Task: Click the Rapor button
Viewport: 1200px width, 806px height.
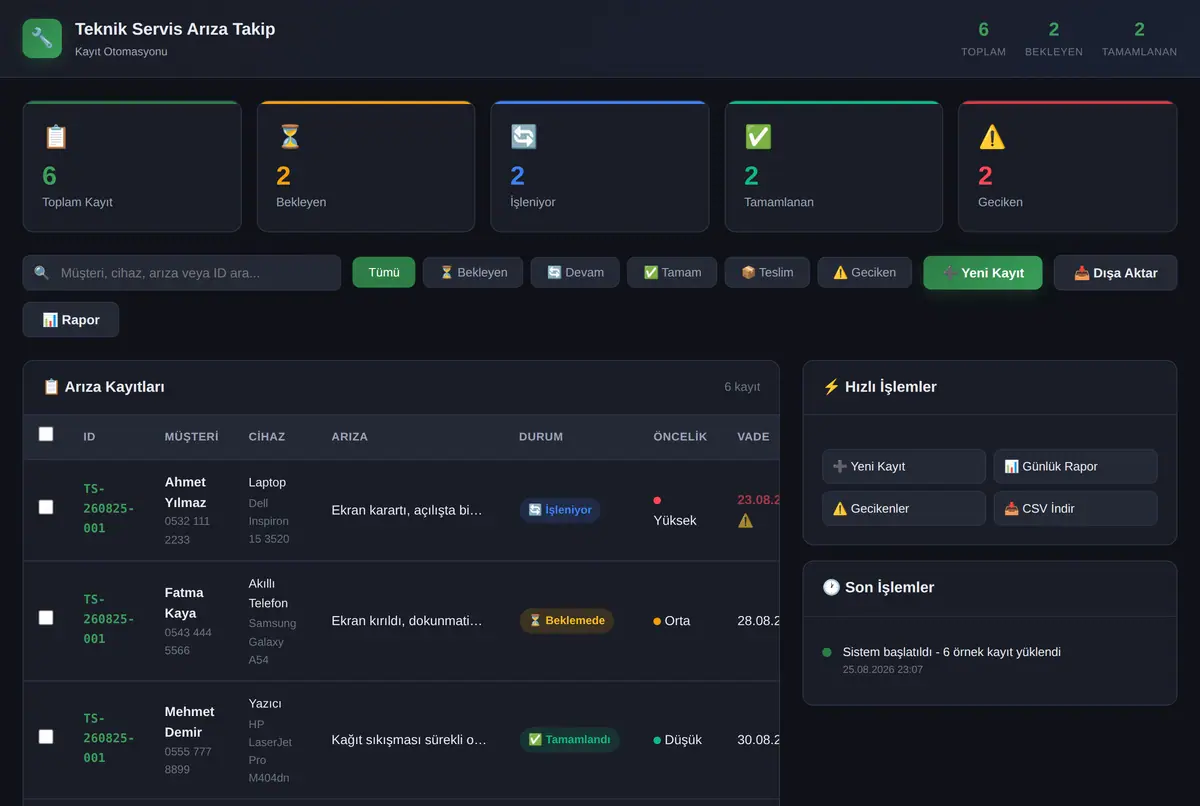Action: pos(71,320)
